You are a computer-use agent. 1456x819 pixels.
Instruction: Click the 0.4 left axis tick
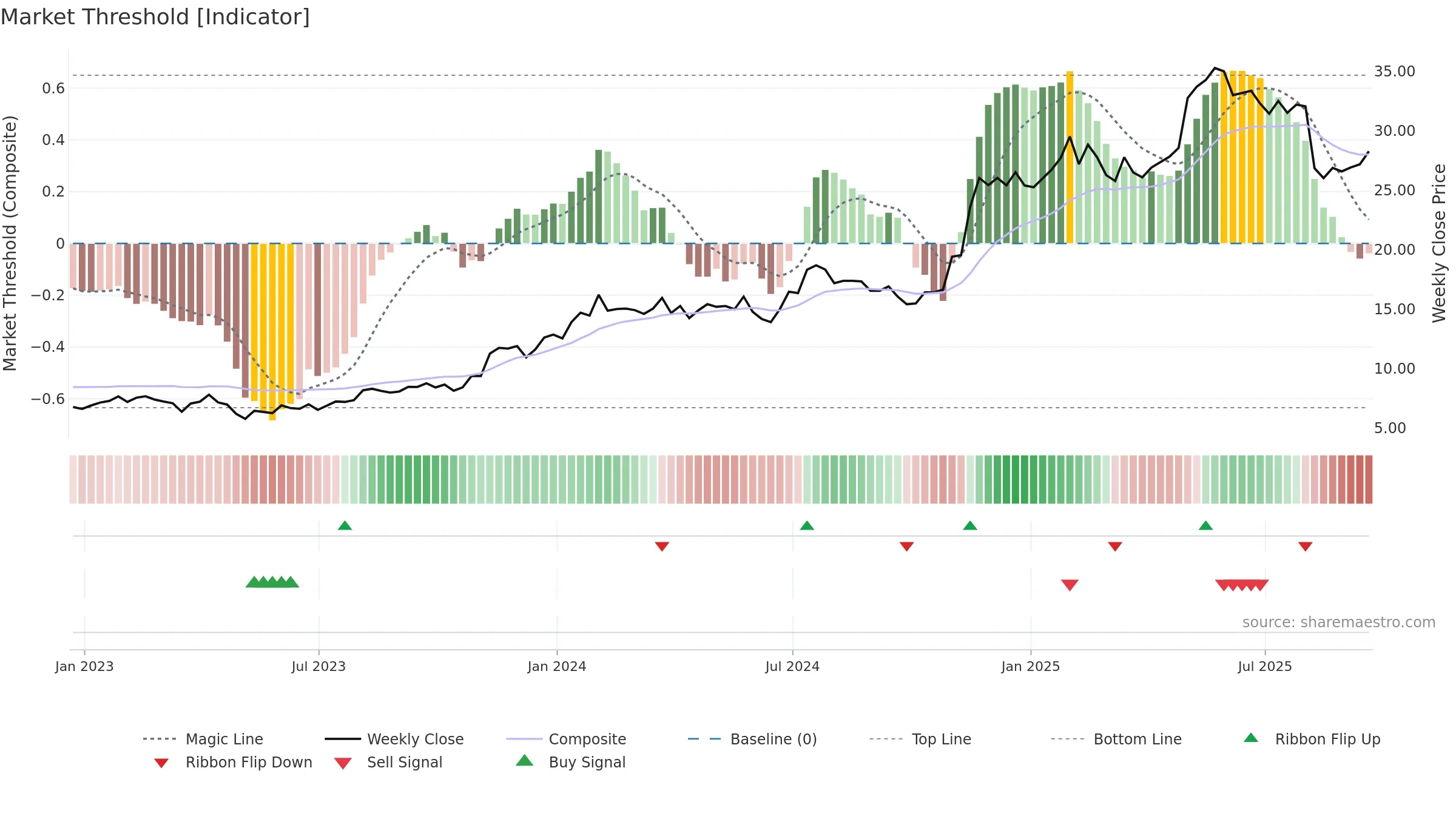point(53,140)
